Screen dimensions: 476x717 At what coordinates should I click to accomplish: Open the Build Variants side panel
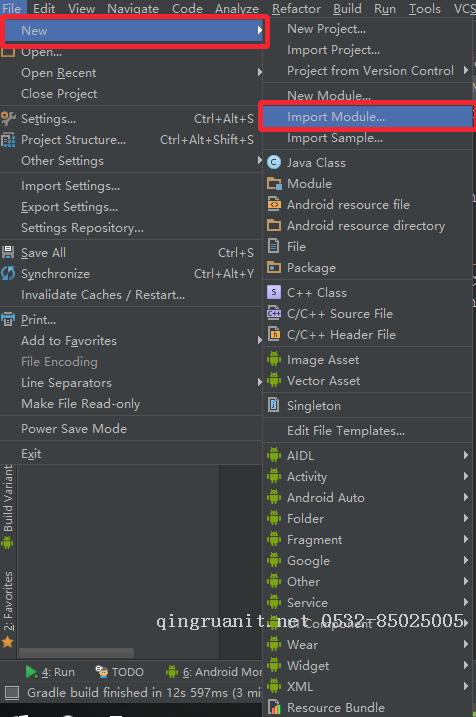8,507
